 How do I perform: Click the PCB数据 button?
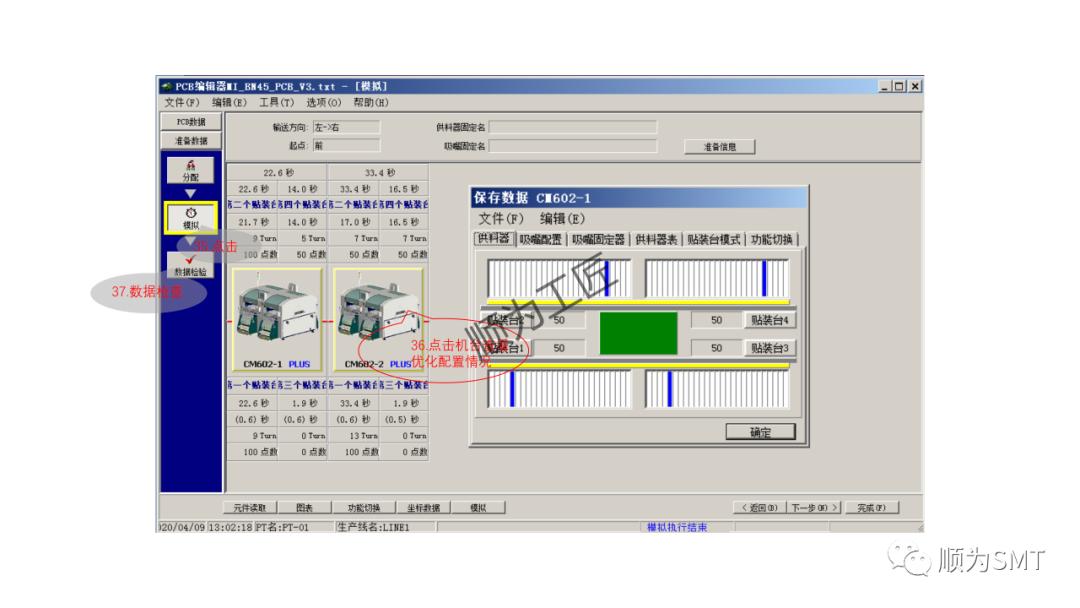191,122
